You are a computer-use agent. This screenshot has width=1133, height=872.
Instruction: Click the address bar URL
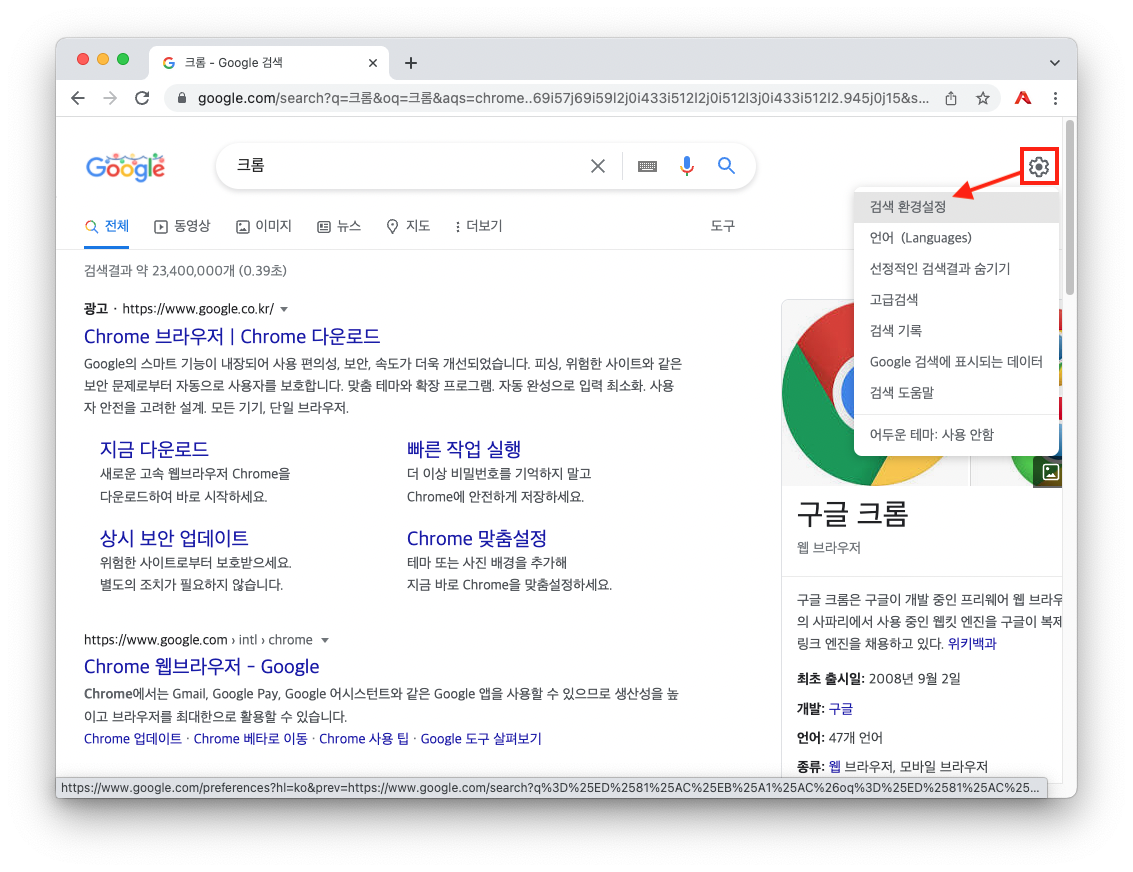coord(563,98)
